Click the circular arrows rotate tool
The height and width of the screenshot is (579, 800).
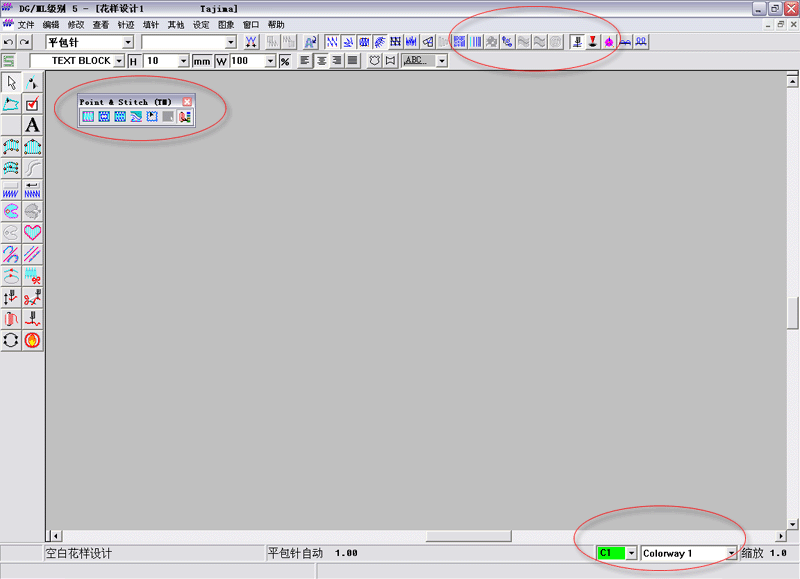tap(12, 340)
